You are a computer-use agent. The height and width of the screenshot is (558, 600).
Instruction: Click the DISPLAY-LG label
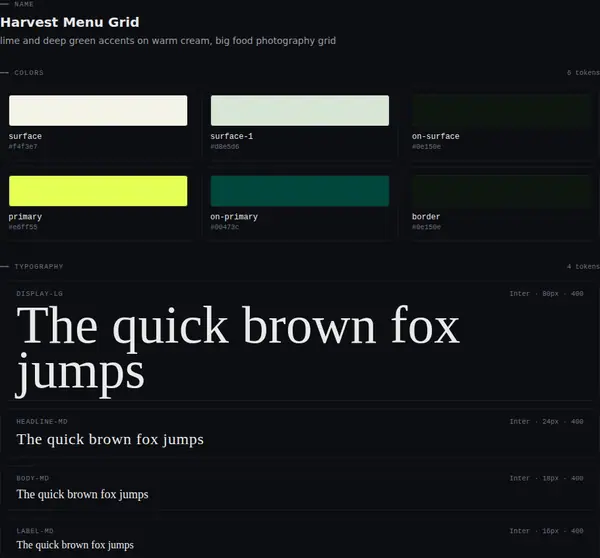coord(39,294)
